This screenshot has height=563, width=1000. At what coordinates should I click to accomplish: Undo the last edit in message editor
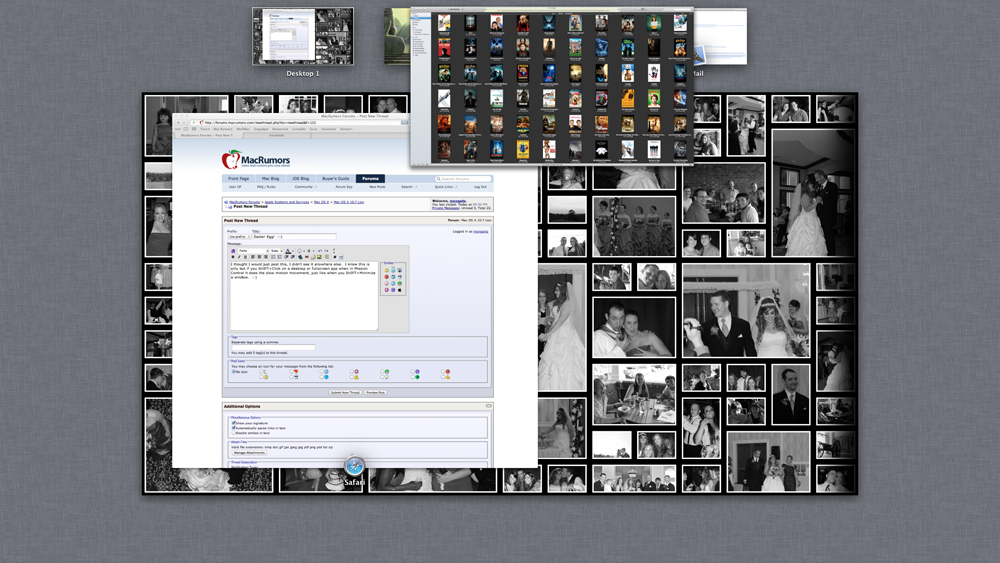320,251
